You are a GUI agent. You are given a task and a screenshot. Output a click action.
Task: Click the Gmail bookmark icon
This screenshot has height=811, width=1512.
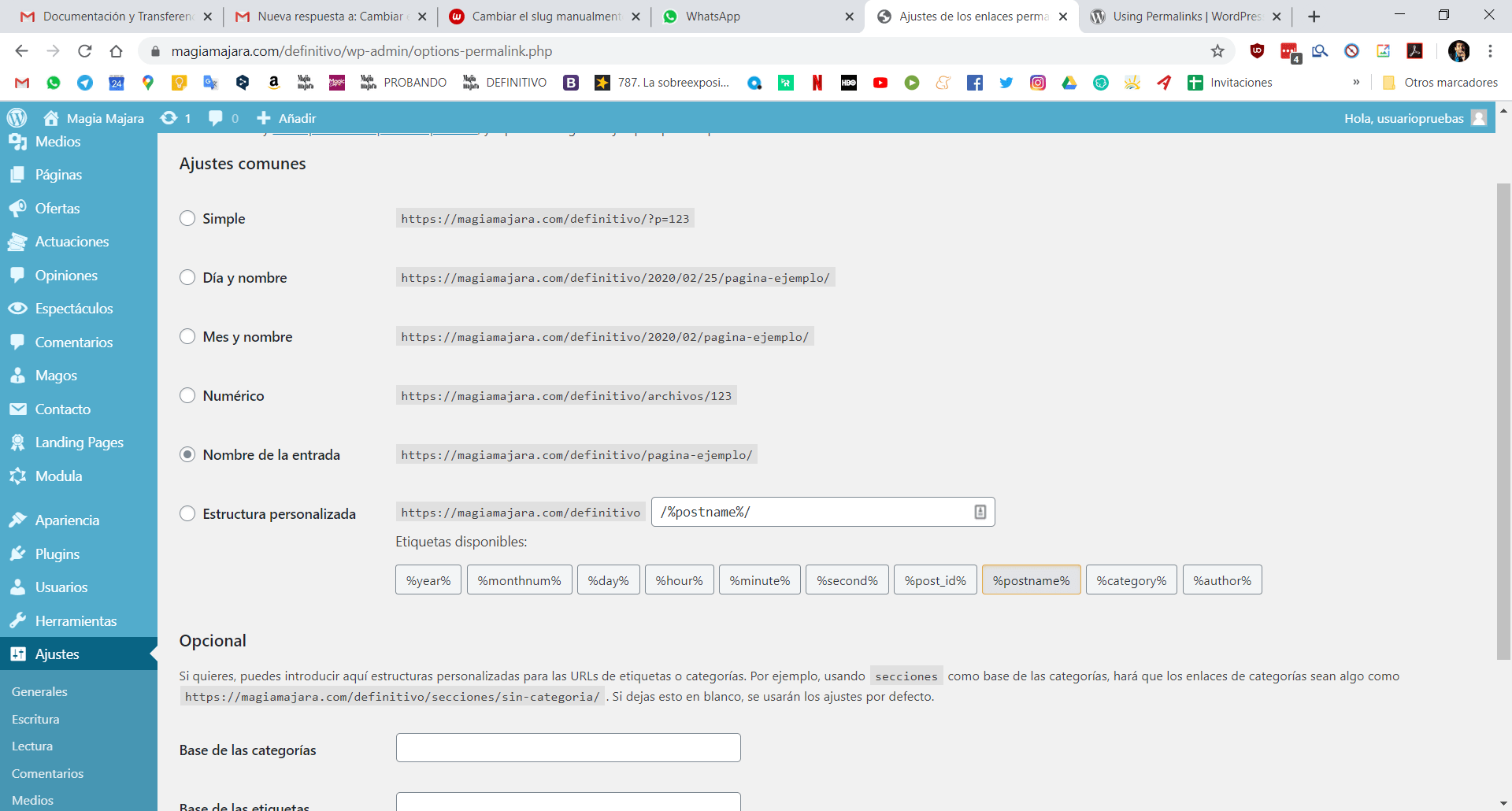(x=22, y=83)
